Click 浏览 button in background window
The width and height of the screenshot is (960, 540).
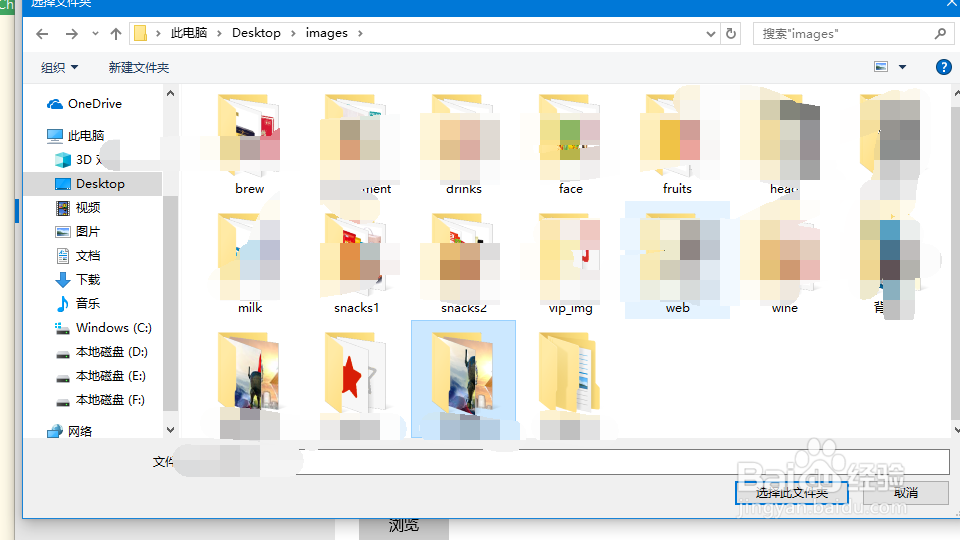pos(403,527)
